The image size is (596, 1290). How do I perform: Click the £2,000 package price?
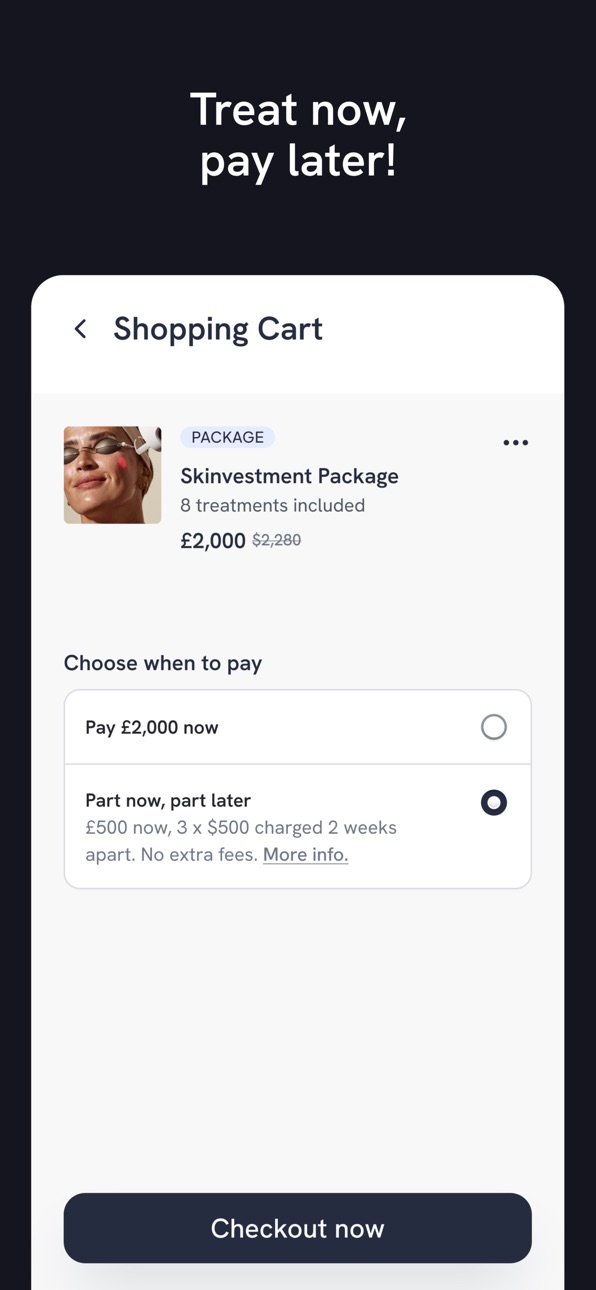pyautogui.click(x=213, y=541)
